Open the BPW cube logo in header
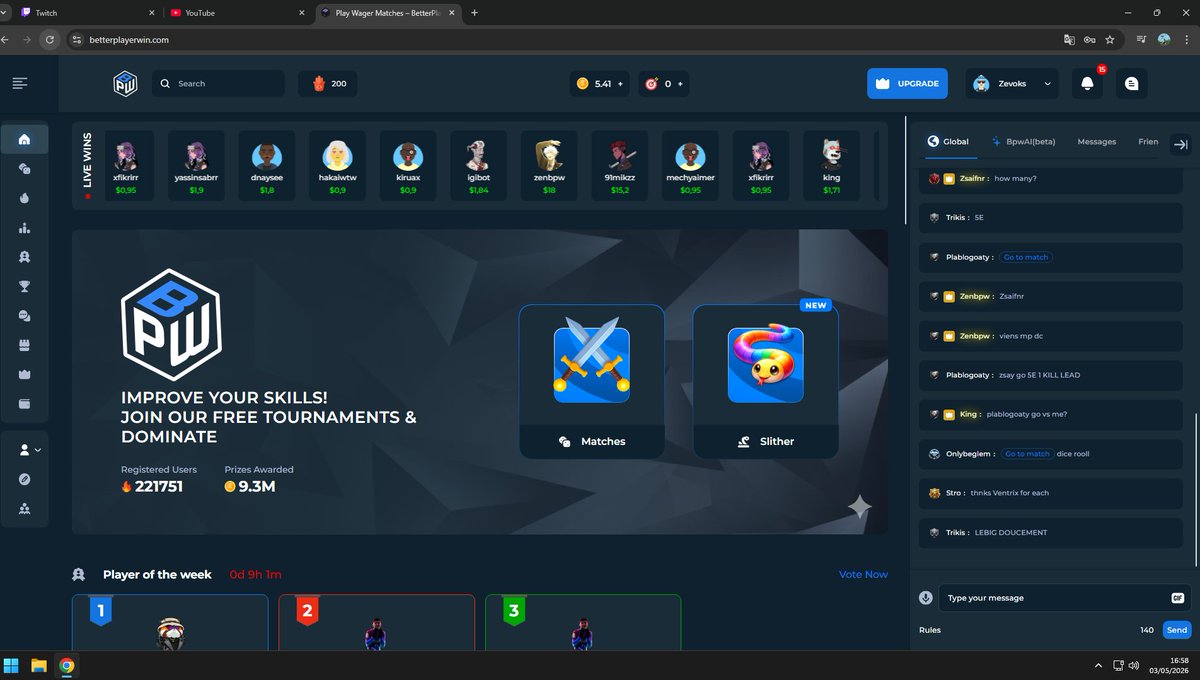Viewport: 1200px width, 680px height. [125, 83]
